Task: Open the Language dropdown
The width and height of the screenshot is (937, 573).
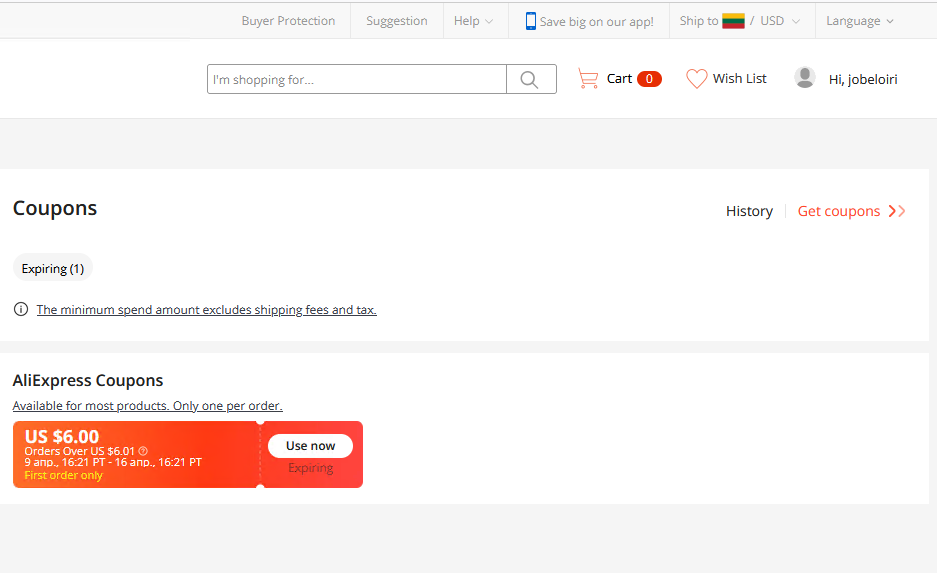Action: [860, 21]
